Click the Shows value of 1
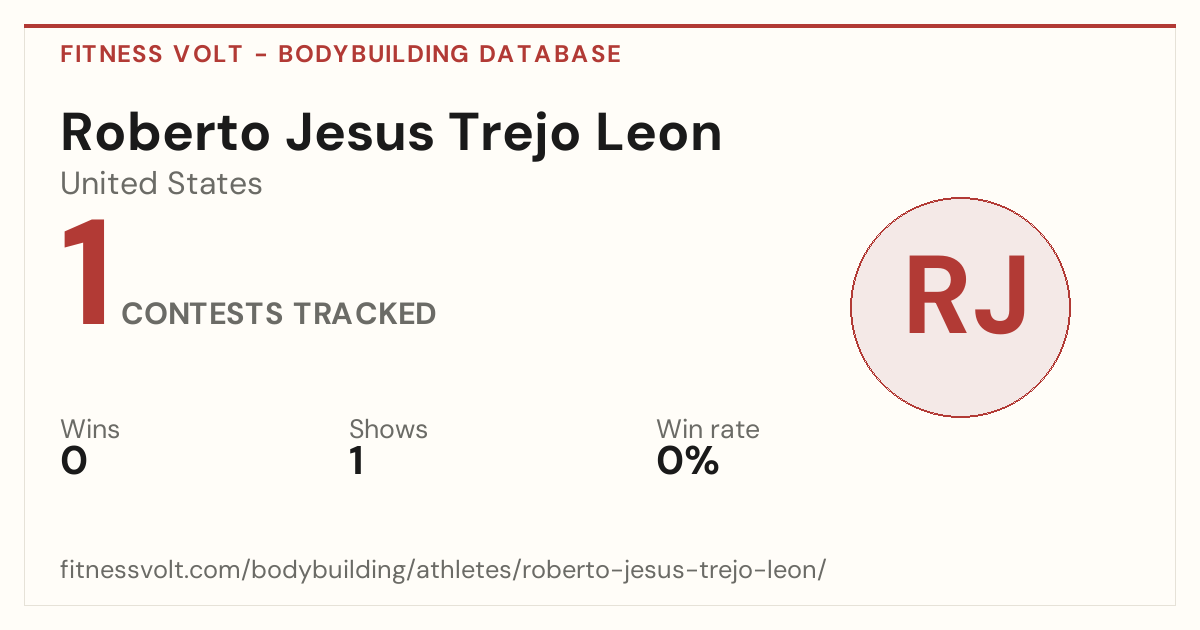The width and height of the screenshot is (1200, 630). point(356,461)
